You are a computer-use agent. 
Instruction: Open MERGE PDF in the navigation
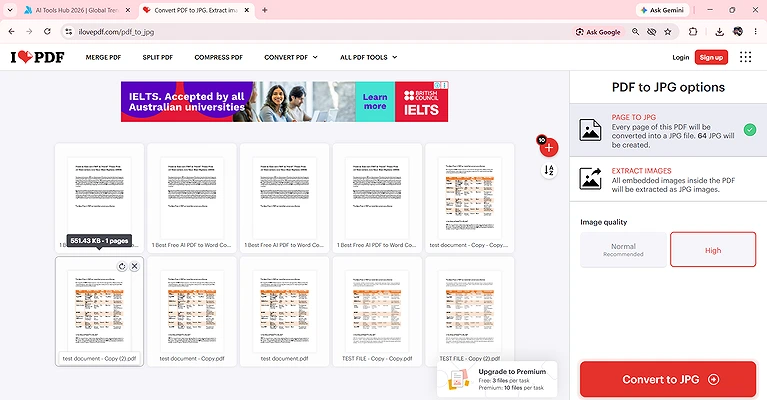click(x=103, y=57)
